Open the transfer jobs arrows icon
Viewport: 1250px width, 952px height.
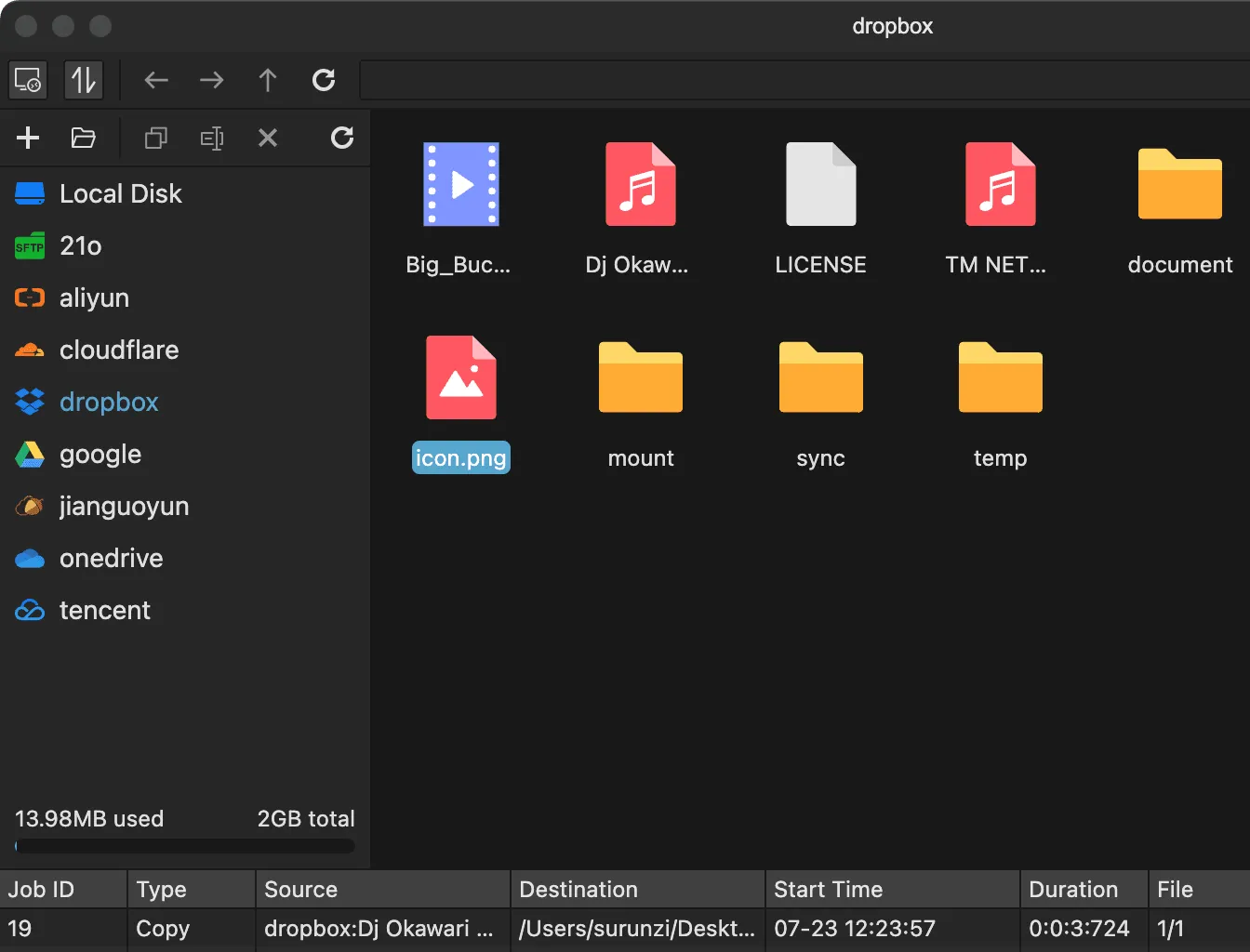click(x=84, y=80)
